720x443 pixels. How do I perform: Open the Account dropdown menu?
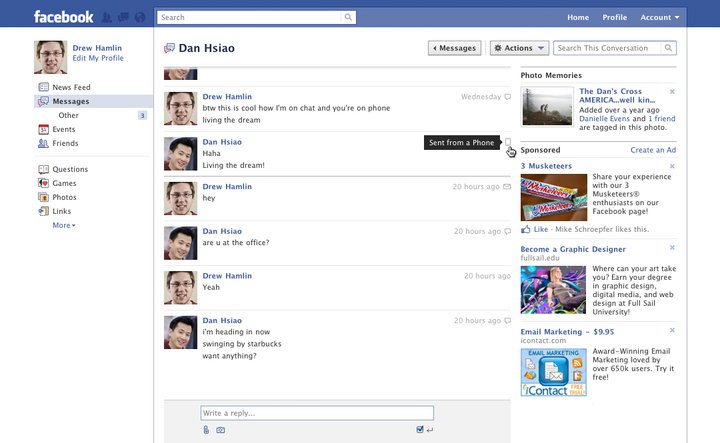[x=659, y=17]
